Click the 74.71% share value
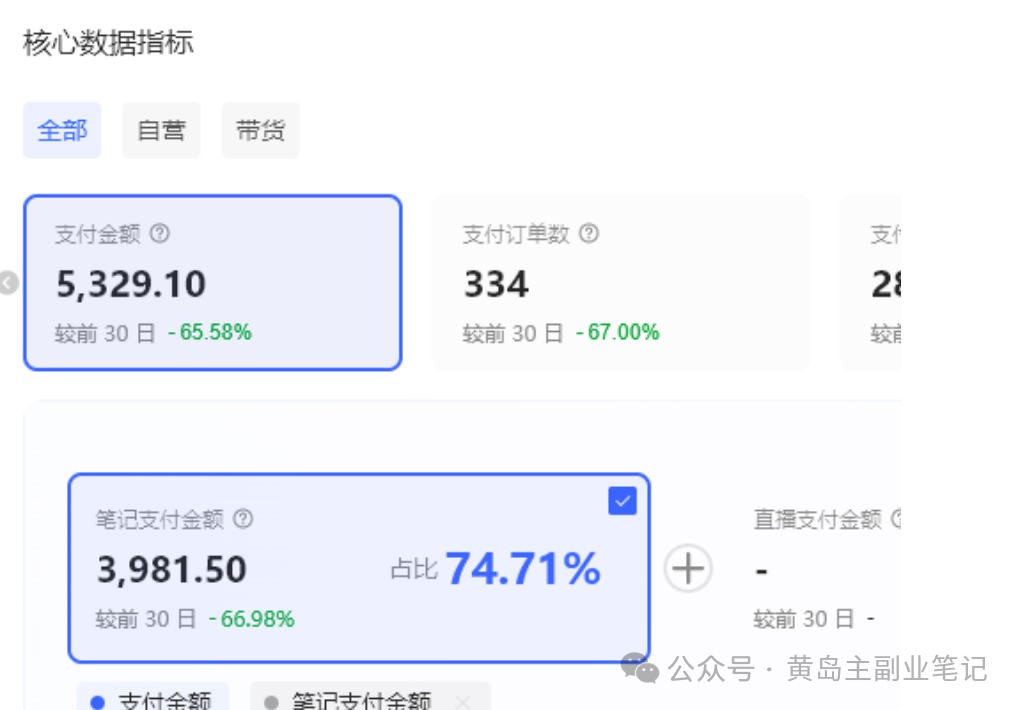The height and width of the screenshot is (710, 1020). click(523, 568)
